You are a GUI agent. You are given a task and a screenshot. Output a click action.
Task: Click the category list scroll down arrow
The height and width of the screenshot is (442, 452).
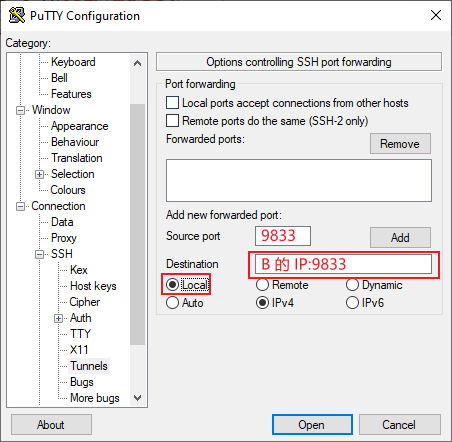137,397
